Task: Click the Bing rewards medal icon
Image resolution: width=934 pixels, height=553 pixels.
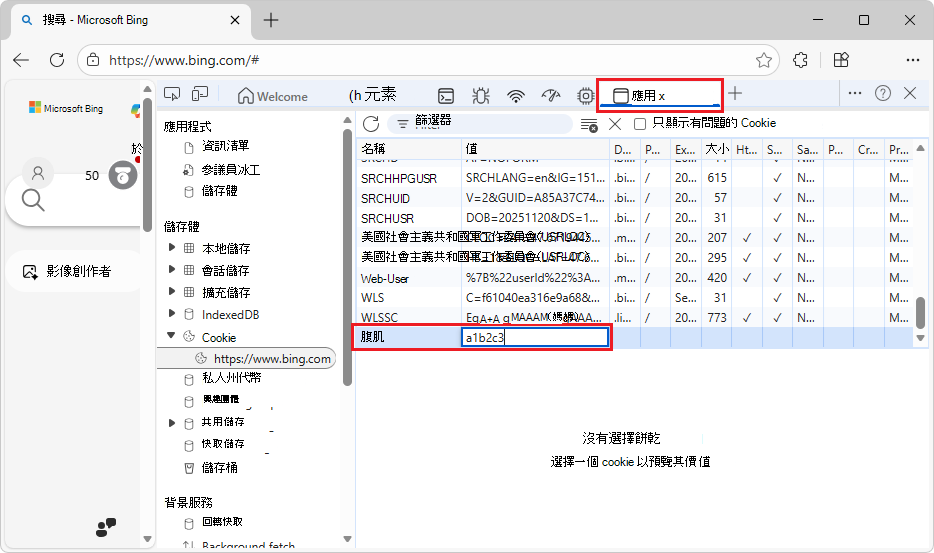Action: point(123,175)
